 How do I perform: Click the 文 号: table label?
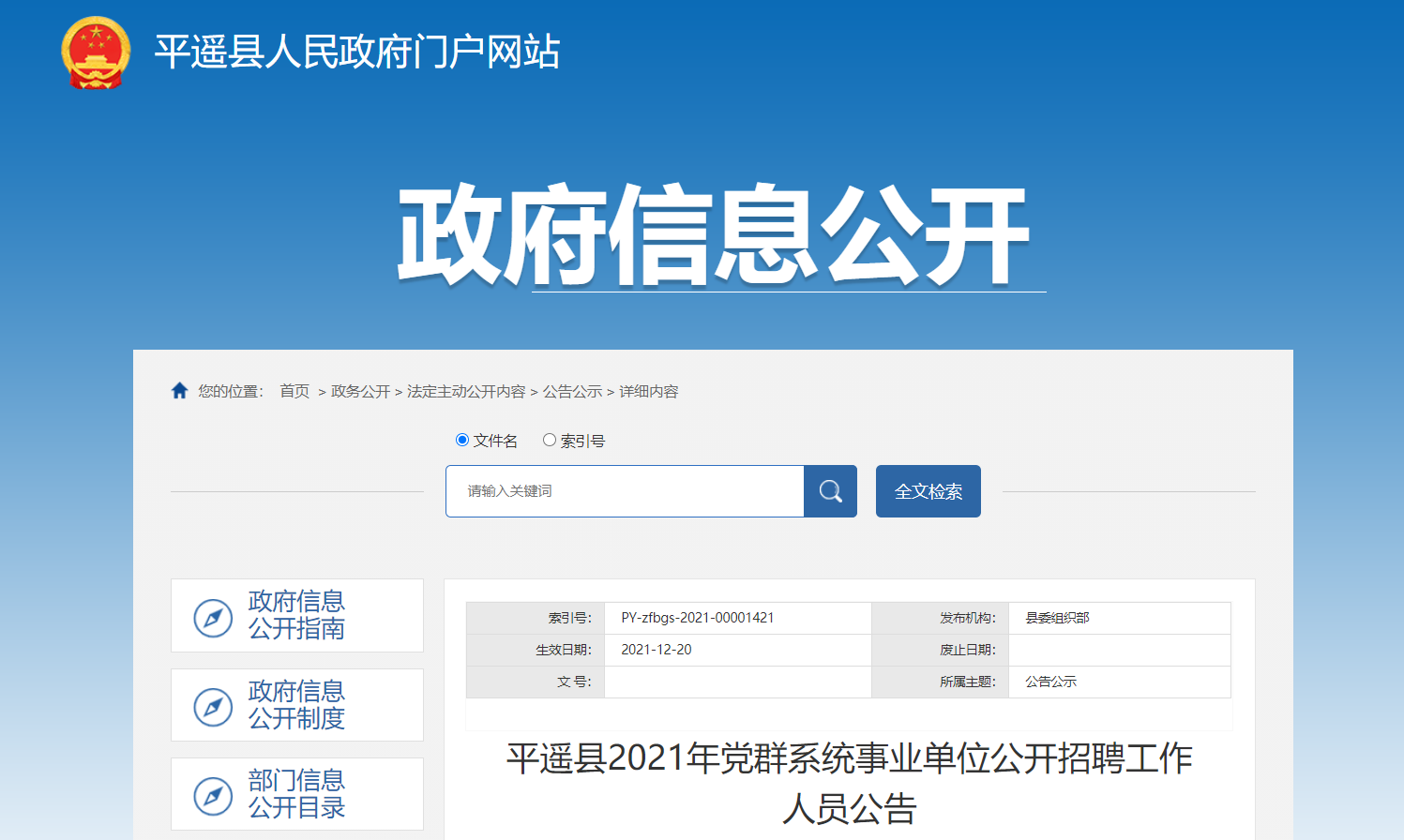pos(575,682)
